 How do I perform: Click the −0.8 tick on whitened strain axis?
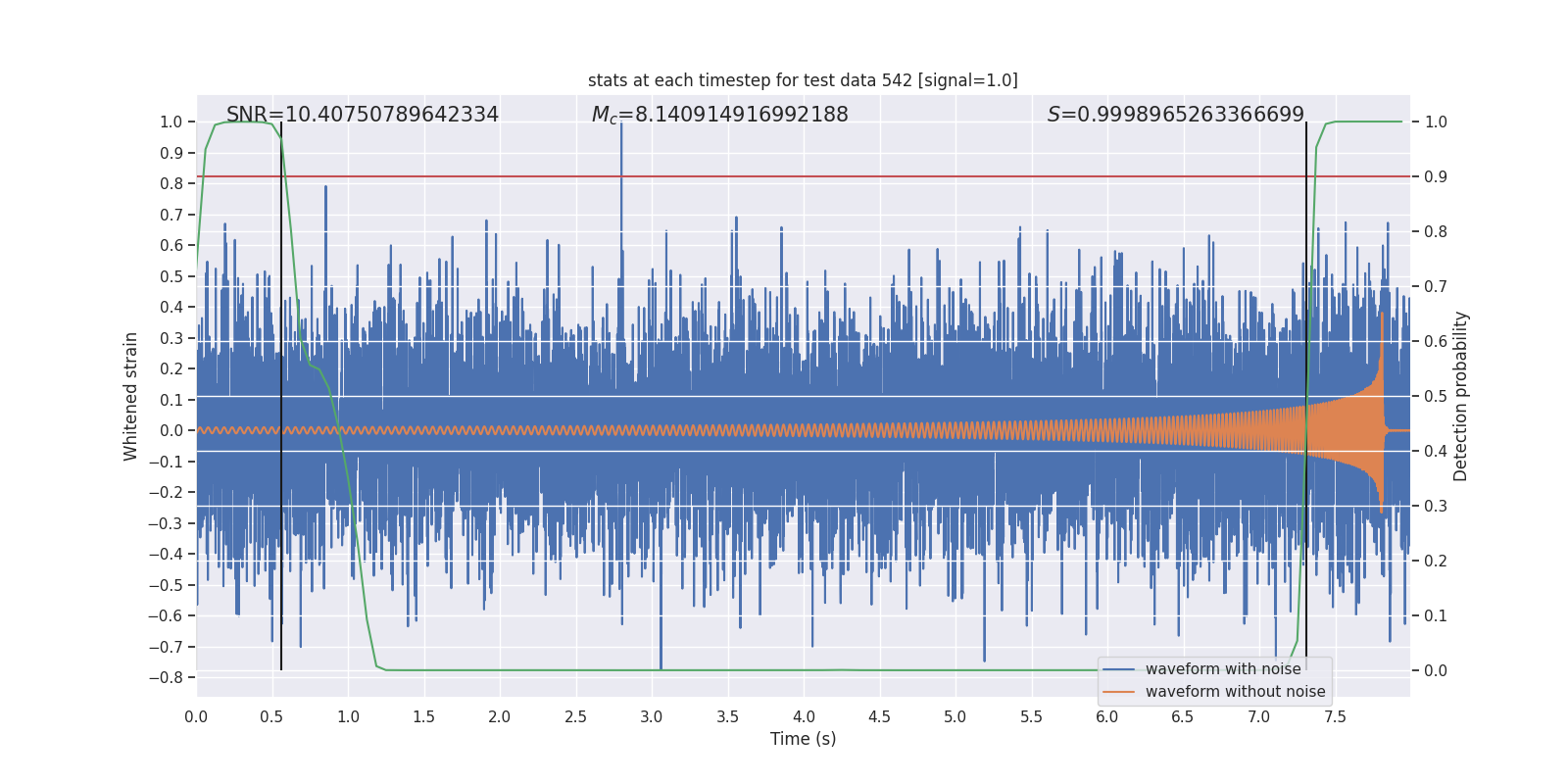pos(166,677)
